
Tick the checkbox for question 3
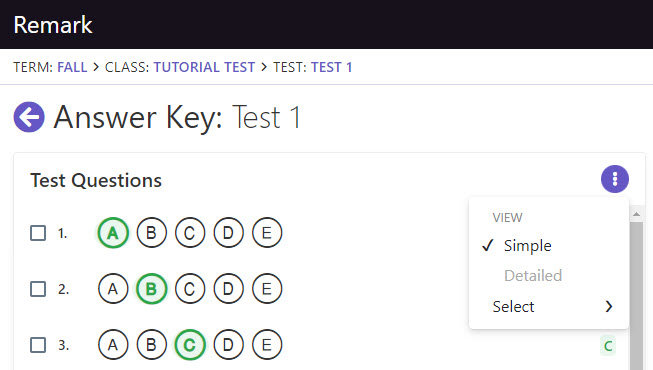pos(38,345)
